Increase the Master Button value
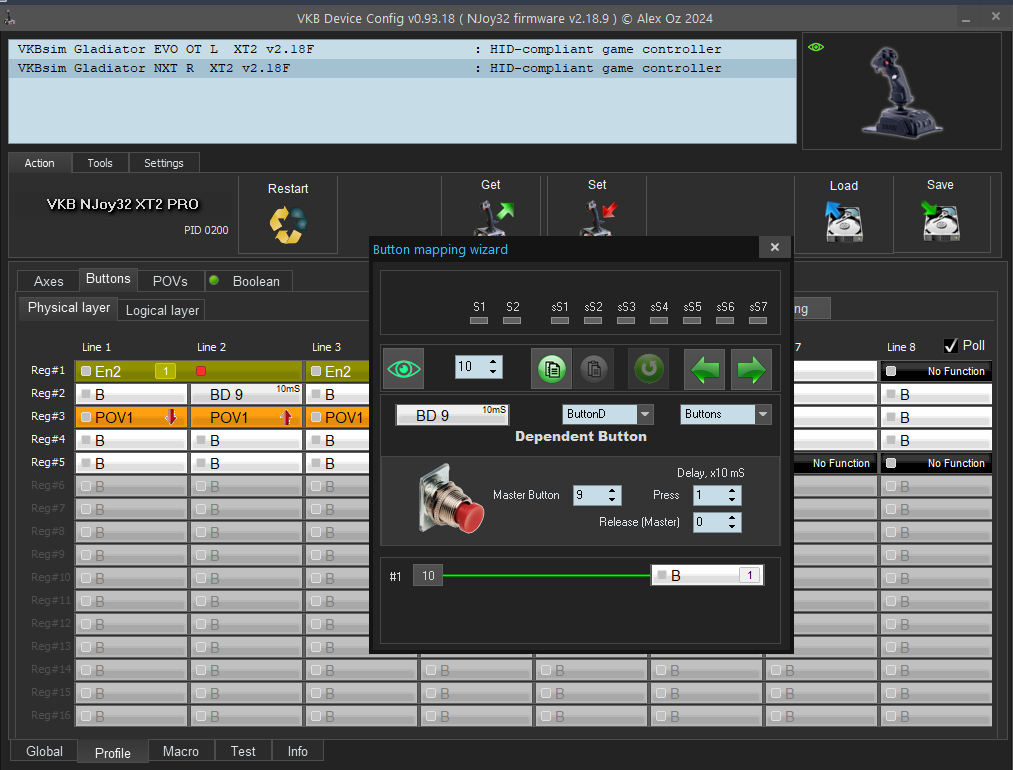Image resolution: width=1013 pixels, height=770 pixels. [612, 491]
